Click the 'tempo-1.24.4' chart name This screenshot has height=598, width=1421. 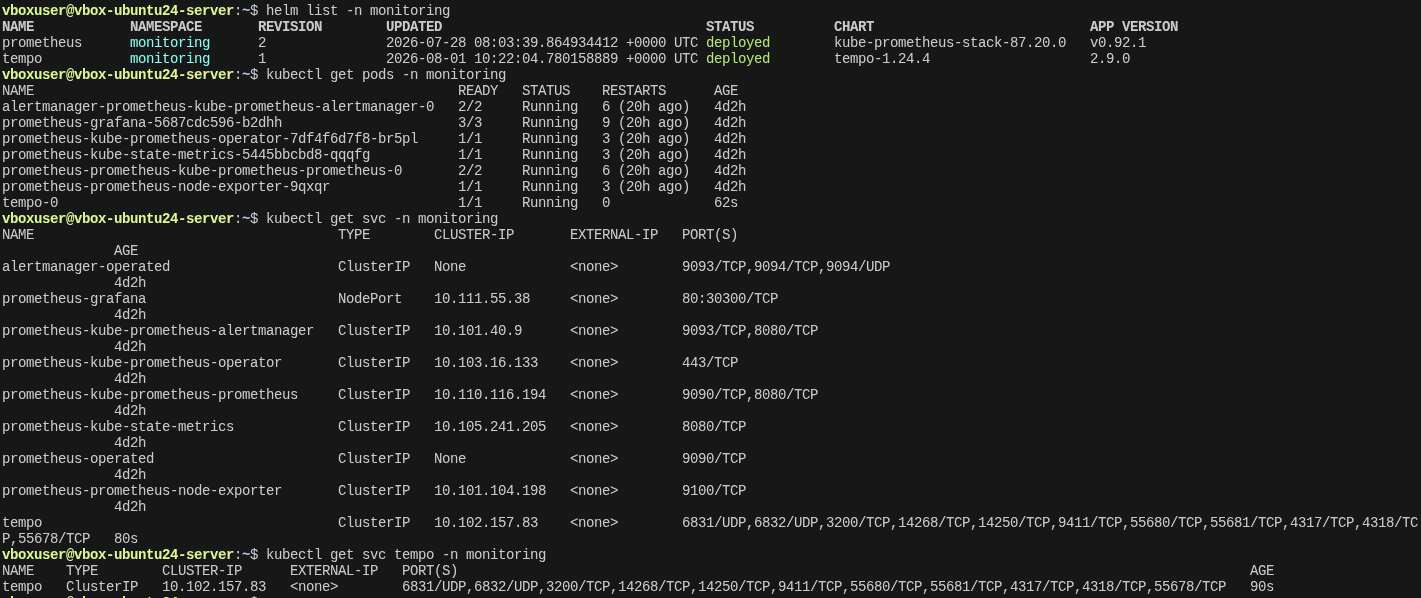pyautogui.click(x=882, y=59)
